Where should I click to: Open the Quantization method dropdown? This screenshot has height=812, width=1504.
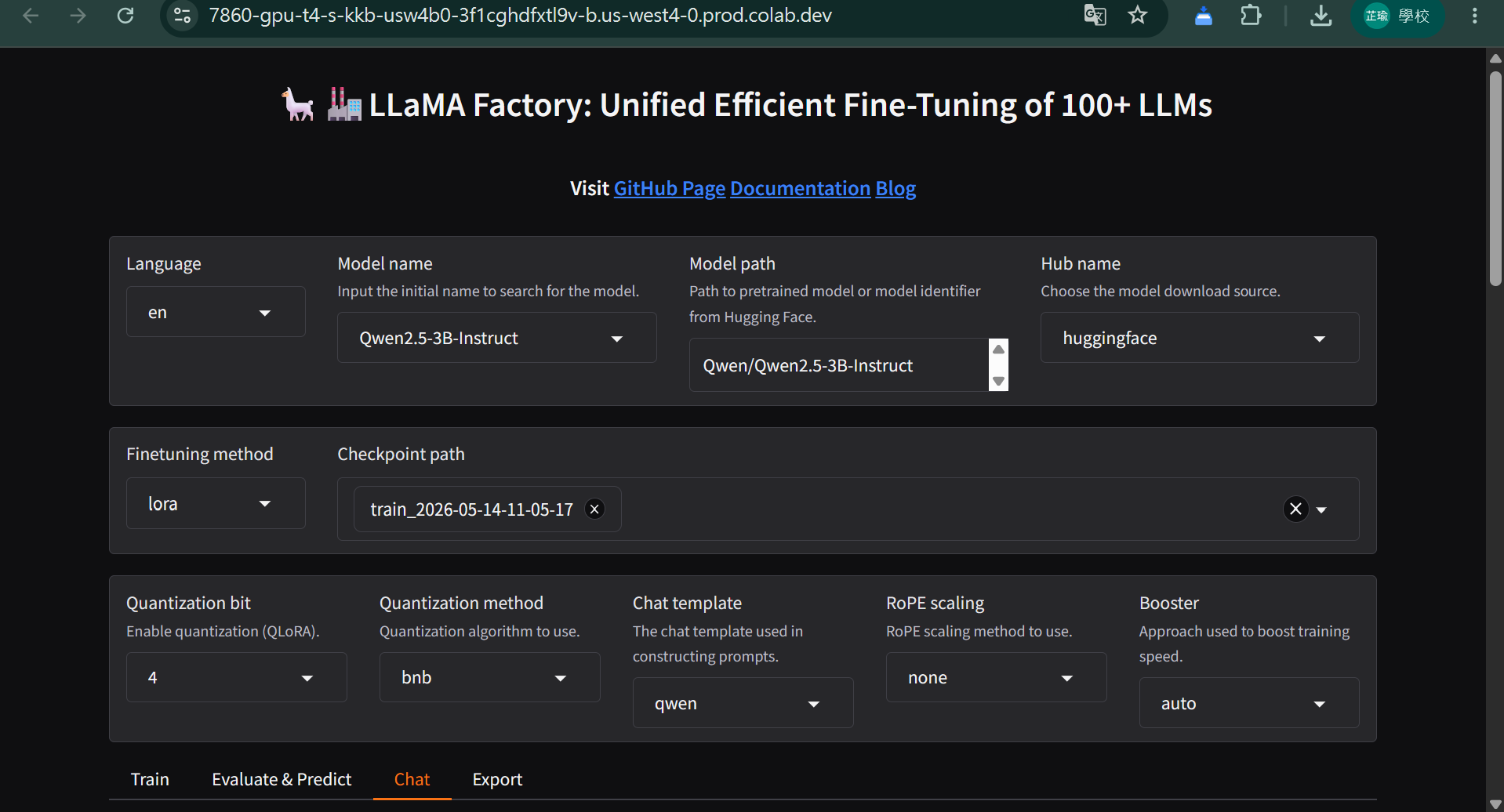click(x=490, y=677)
